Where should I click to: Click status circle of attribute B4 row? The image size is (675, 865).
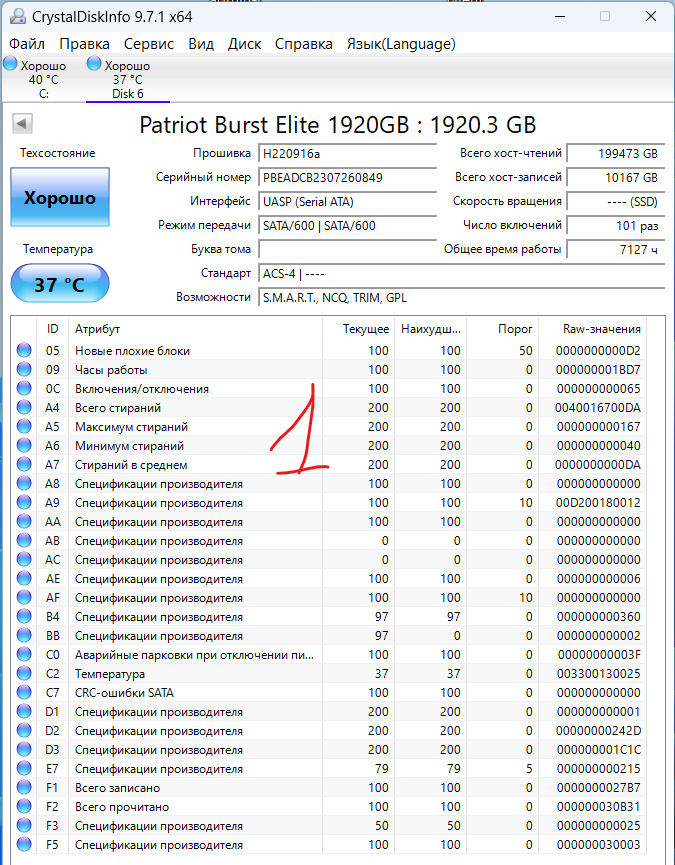pyautogui.click(x=24, y=617)
